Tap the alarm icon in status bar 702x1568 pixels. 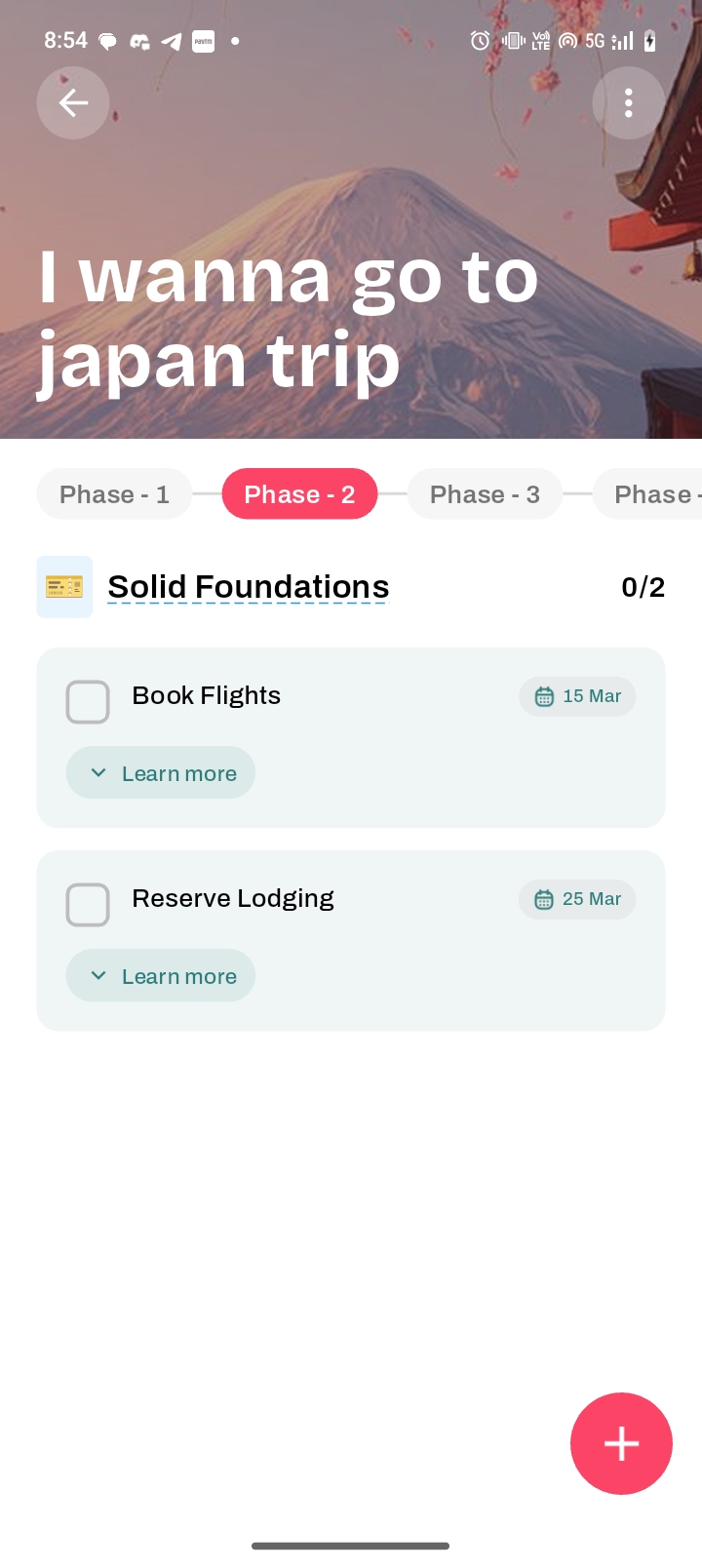point(480,41)
